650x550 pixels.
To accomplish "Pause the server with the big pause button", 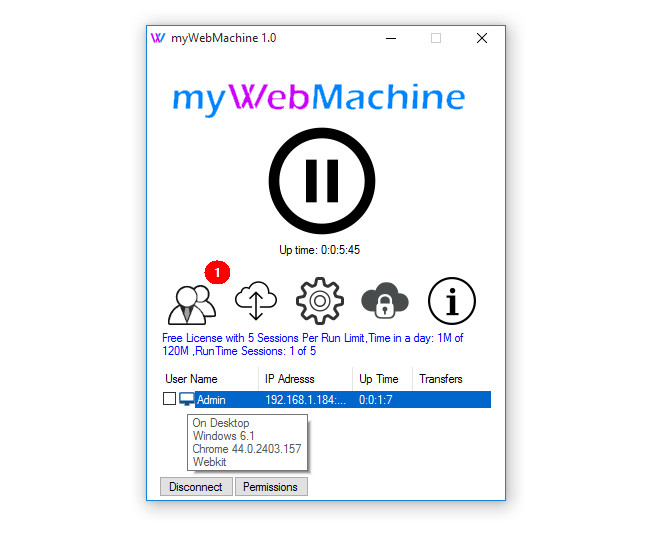I will (322, 181).
